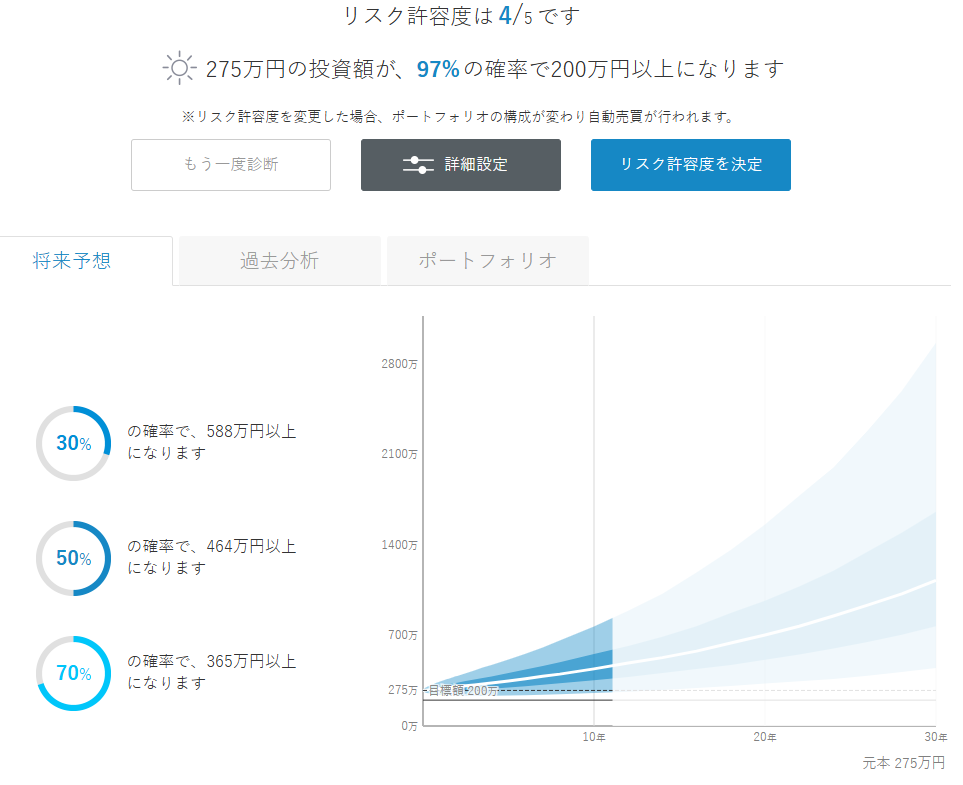
Task: Click the 30年 label on the horizontal axis
Action: tap(934, 735)
